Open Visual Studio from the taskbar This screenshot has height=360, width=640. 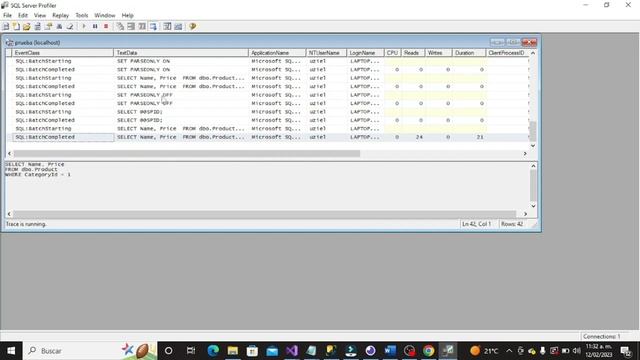pos(292,351)
